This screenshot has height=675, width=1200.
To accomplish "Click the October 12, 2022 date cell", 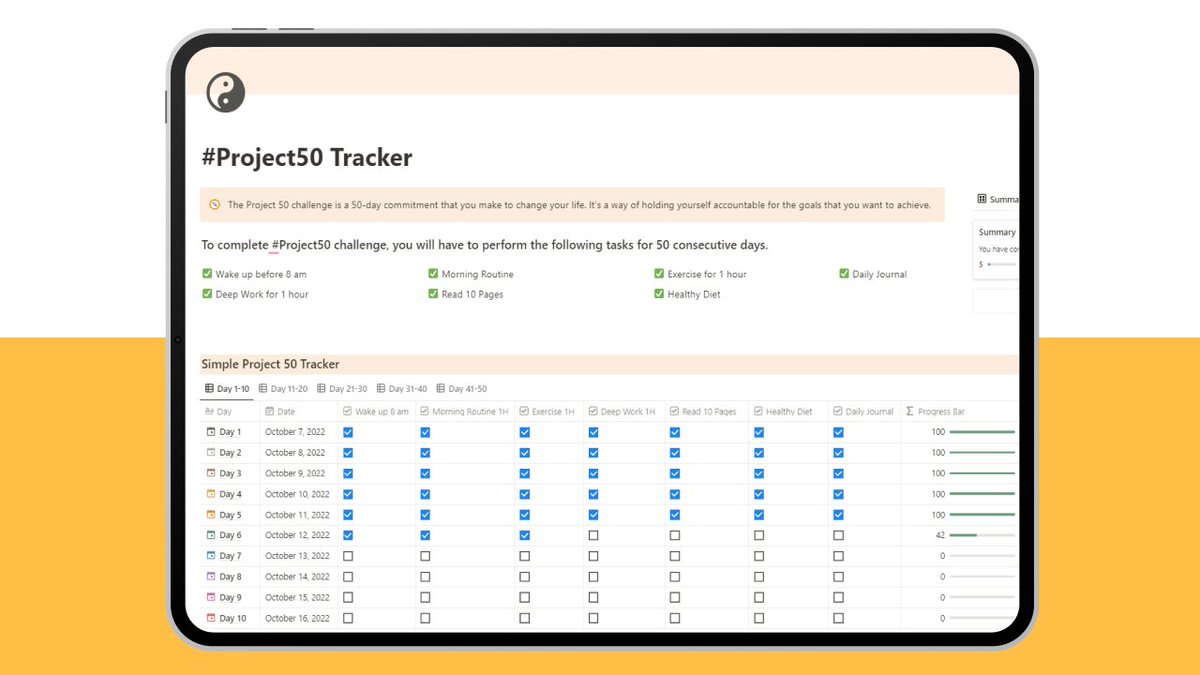I will 297,535.
